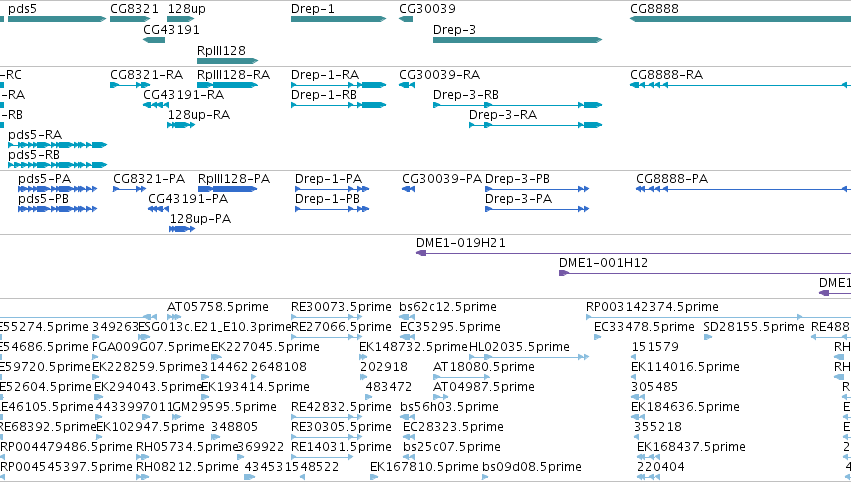
Task: Click the HL02035.5prime EST
Action: [529, 357]
